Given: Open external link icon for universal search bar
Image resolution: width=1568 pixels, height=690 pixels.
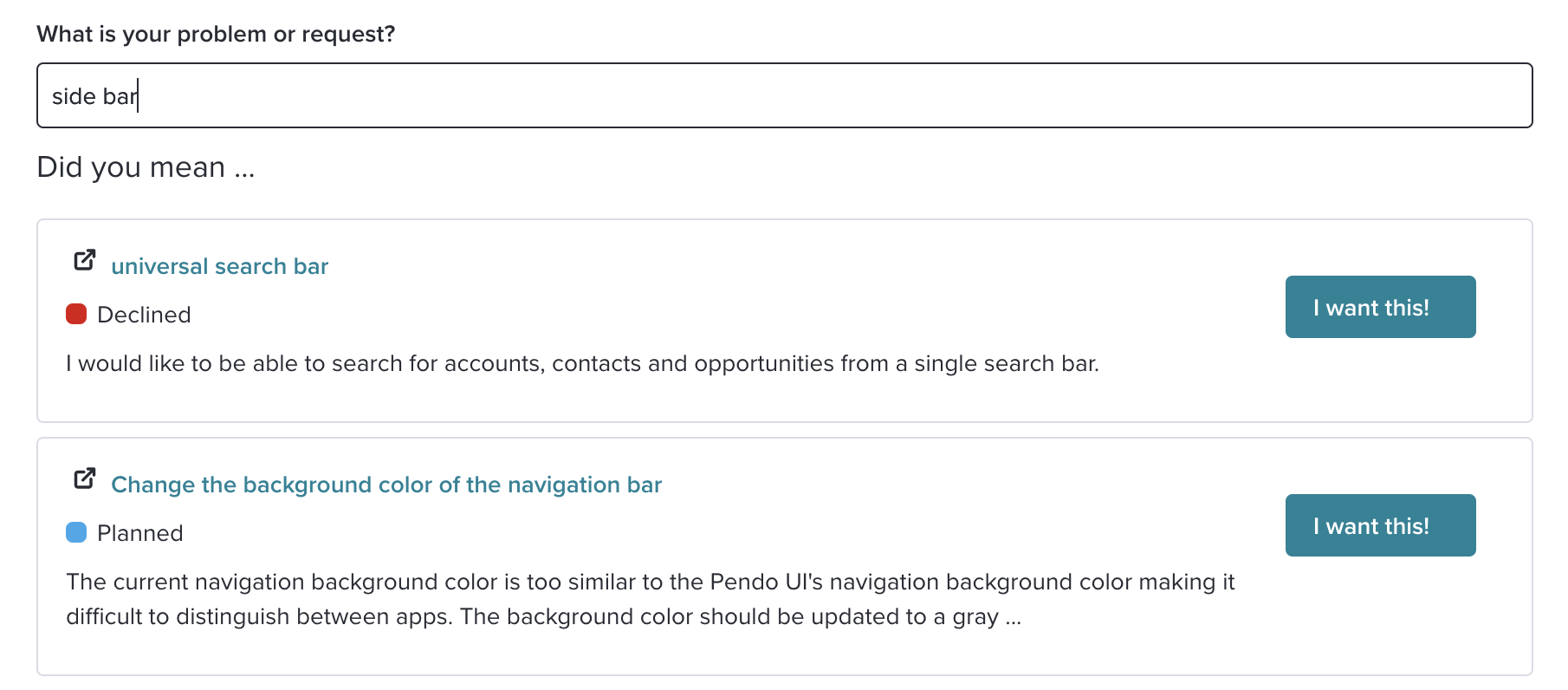Looking at the screenshot, I should (85, 260).
